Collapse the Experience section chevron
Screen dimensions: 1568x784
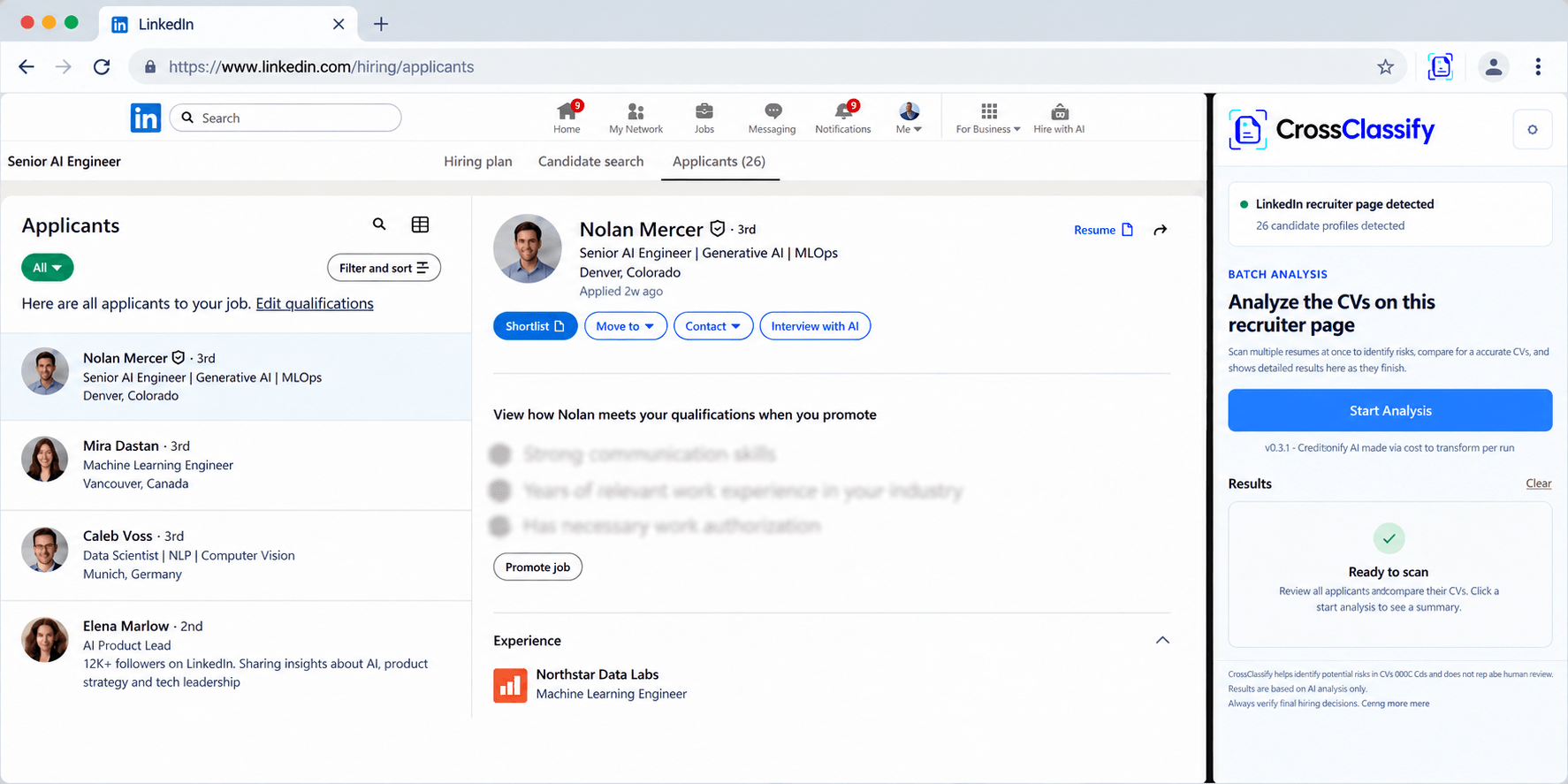[1162, 640]
